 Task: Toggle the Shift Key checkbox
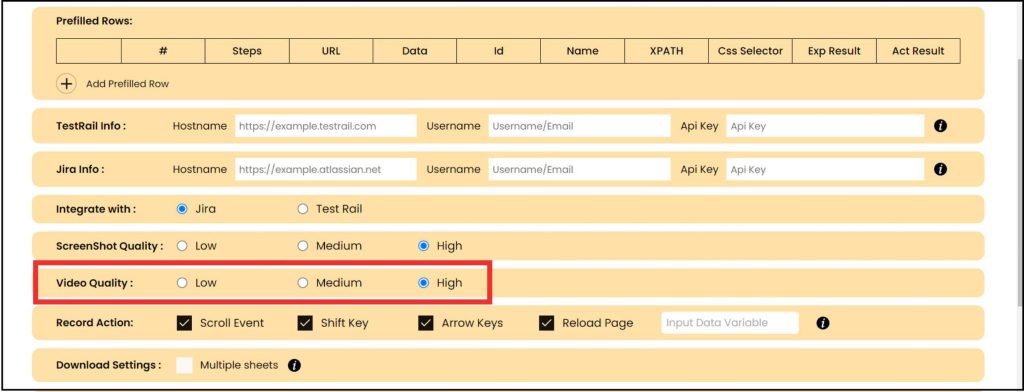(305, 323)
